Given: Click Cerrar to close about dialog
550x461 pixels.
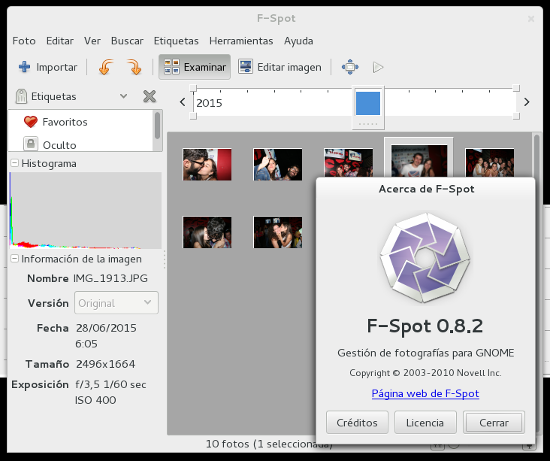Looking at the screenshot, I should coord(494,422).
